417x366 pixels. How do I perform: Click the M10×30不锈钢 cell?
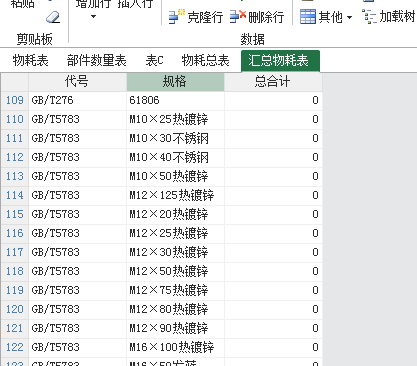[x=175, y=138]
